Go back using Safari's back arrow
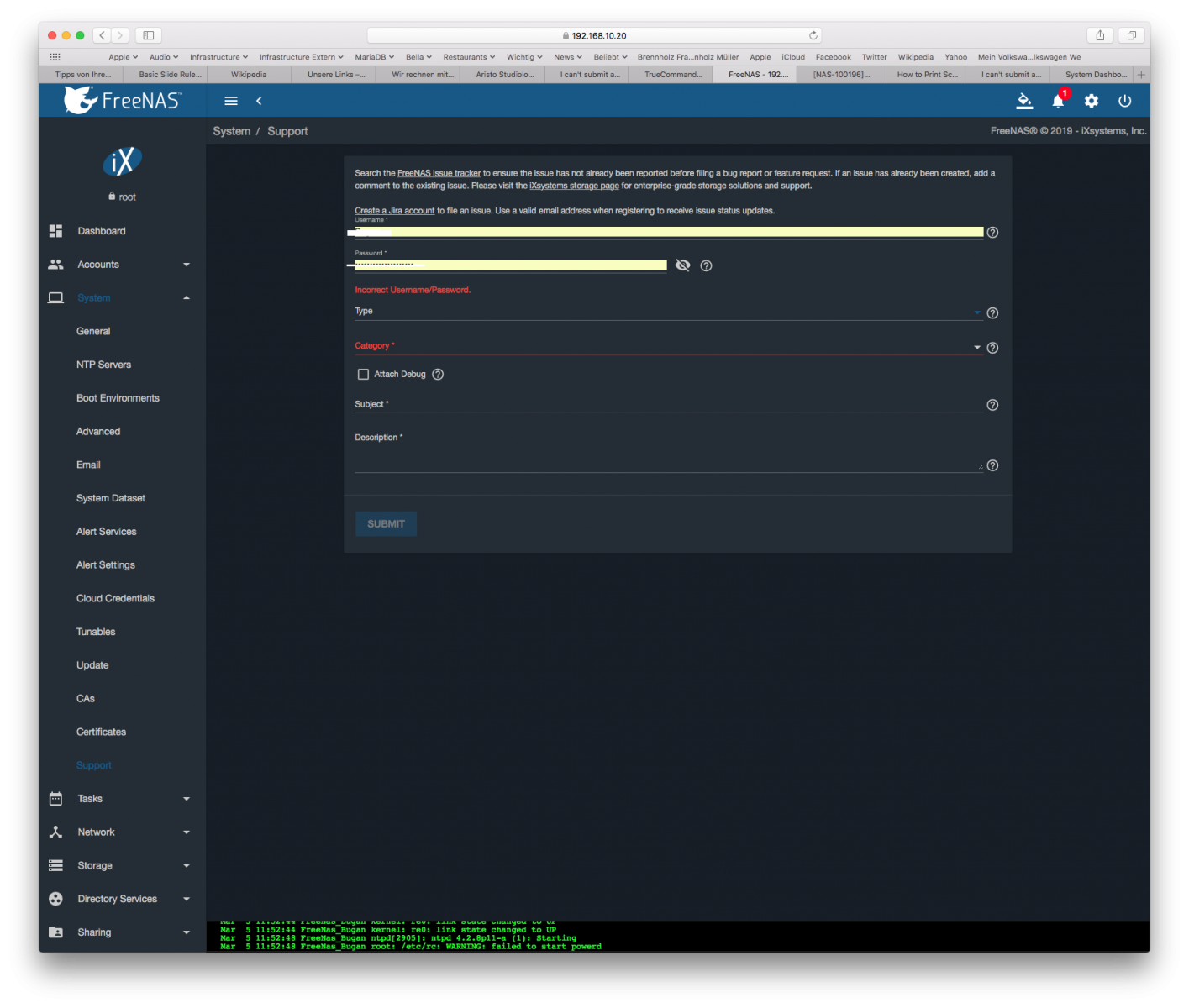 [103, 35]
